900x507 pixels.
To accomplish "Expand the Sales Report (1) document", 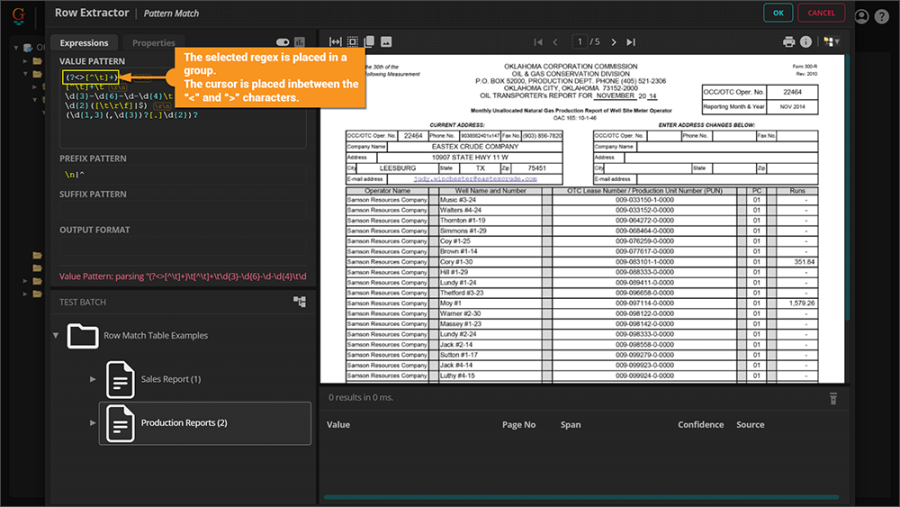I will (93, 379).
